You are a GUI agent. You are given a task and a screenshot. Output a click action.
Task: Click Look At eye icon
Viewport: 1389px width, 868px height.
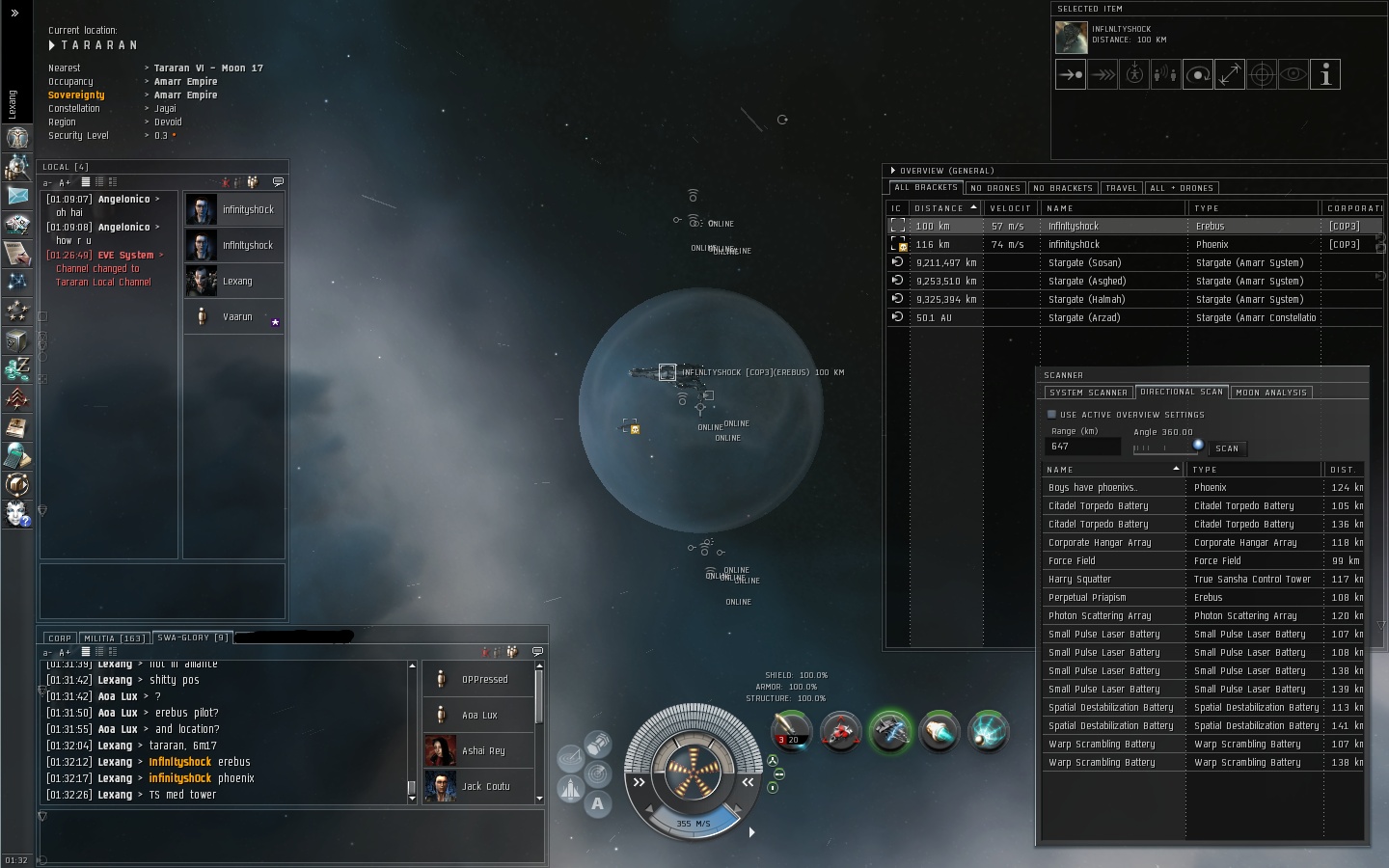[x=1294, y=74]
